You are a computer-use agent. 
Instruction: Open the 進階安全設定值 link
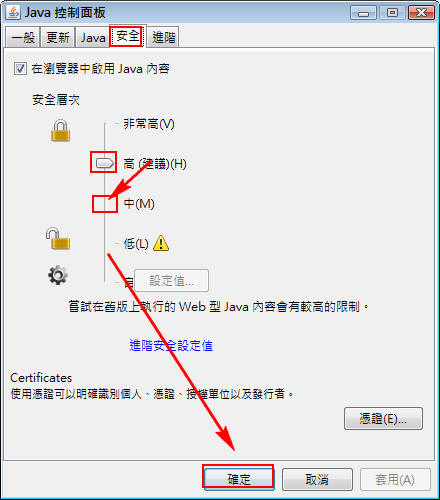(171, 345)
